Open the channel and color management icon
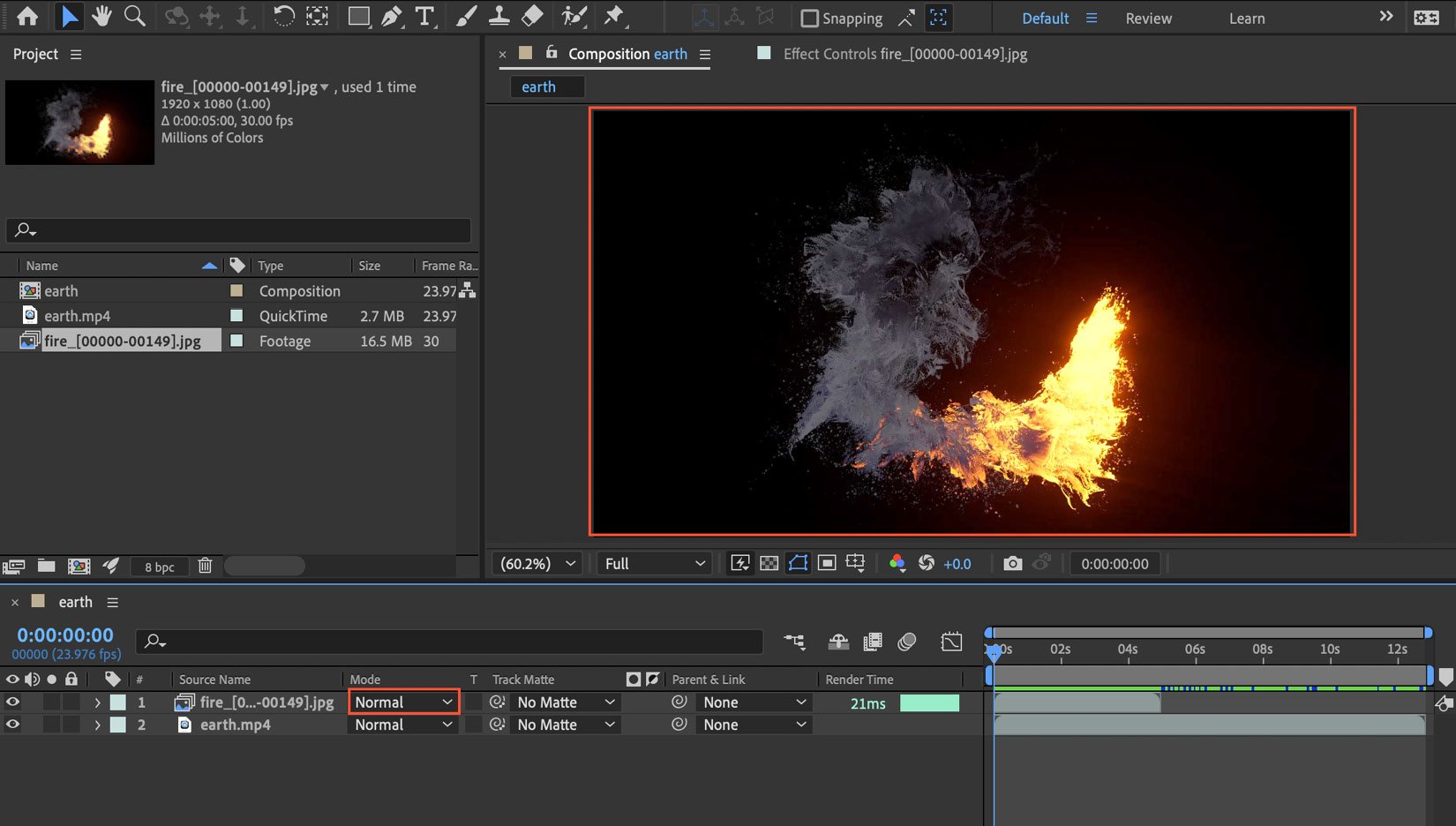Image resolution: width=1456 pixels, height=826 pixels. 897,563
